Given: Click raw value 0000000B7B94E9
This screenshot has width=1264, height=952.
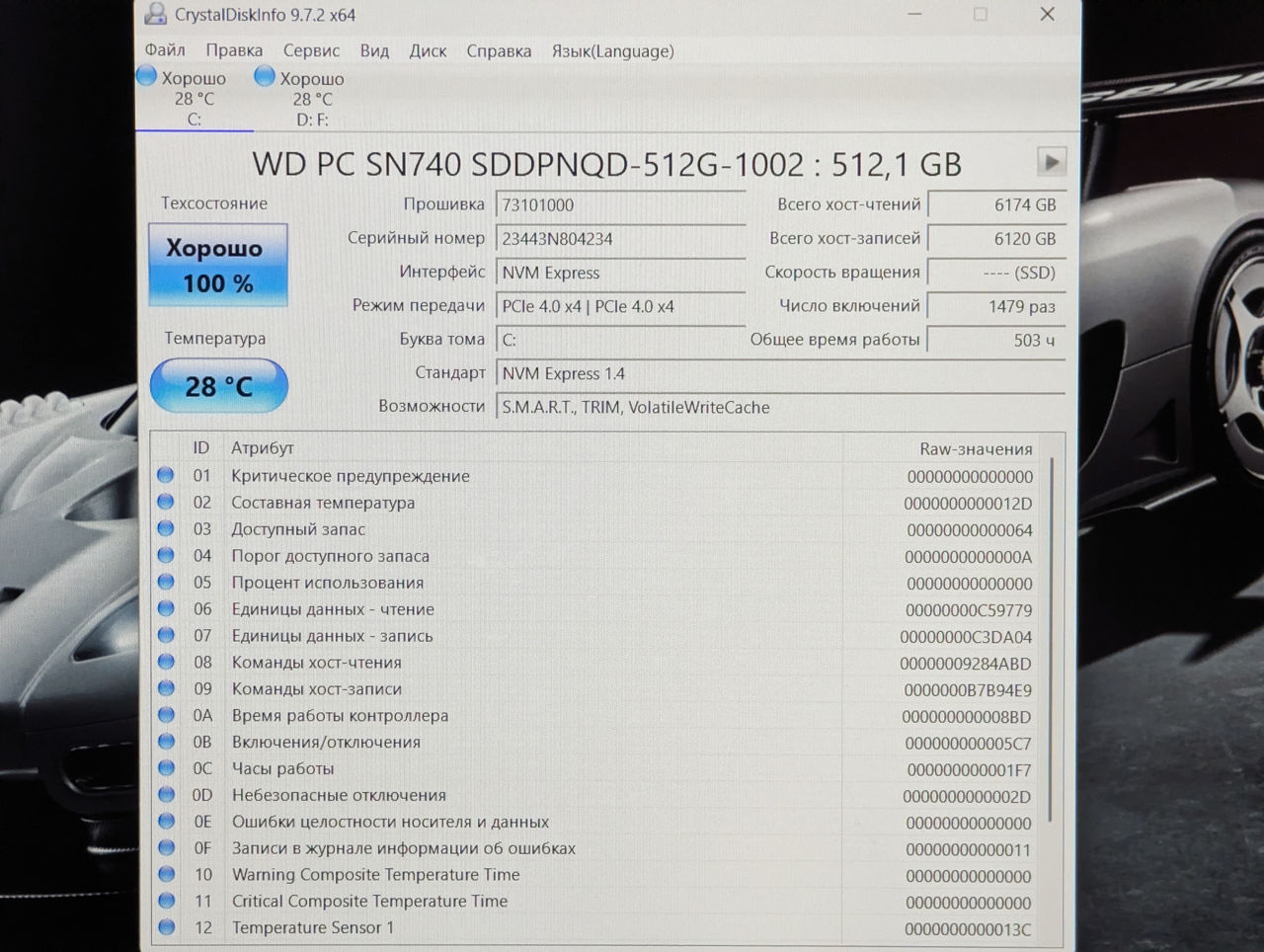Looking at the screenshot, I should (968, 690).
